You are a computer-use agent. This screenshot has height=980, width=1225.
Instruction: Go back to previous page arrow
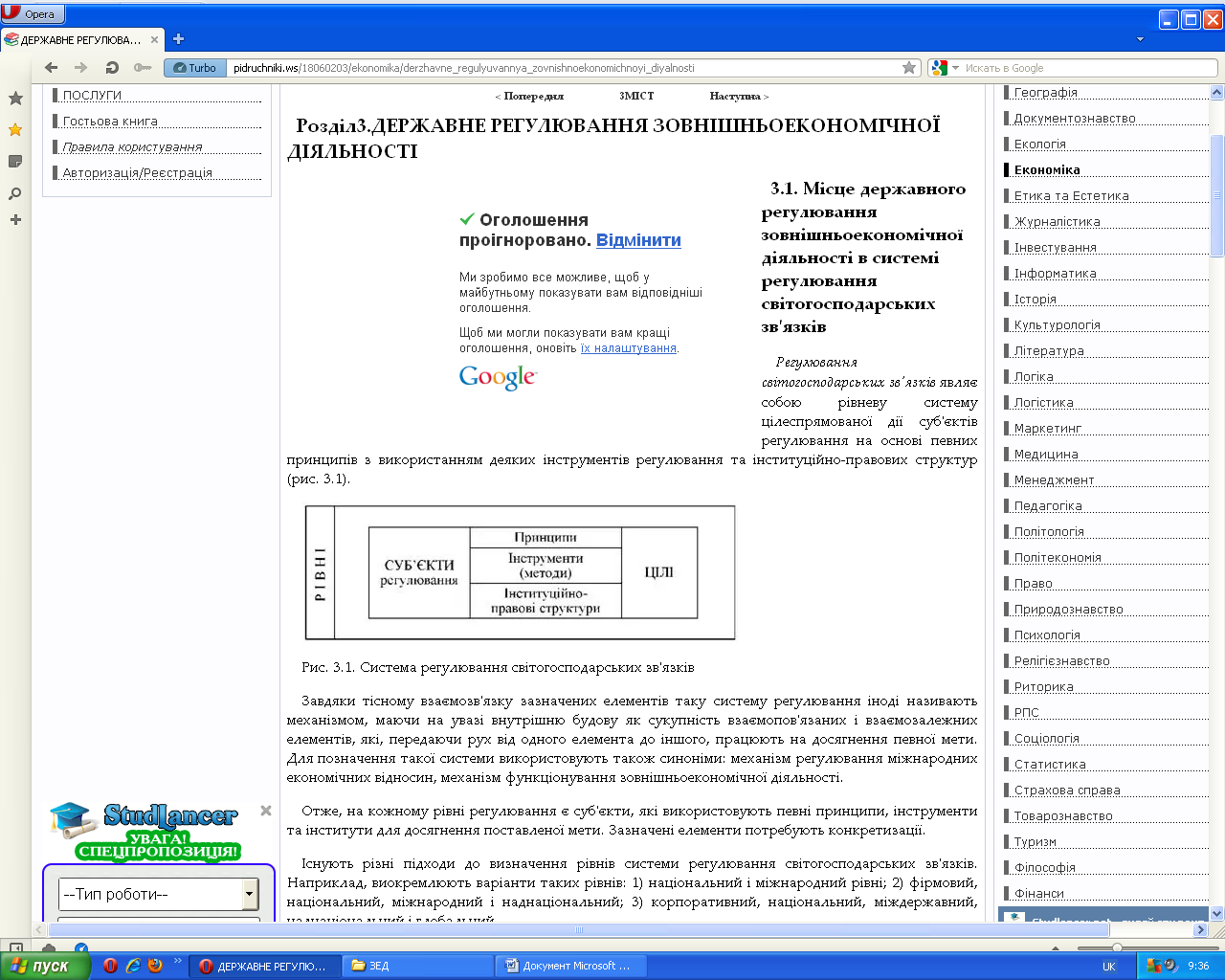pos(52,67)
